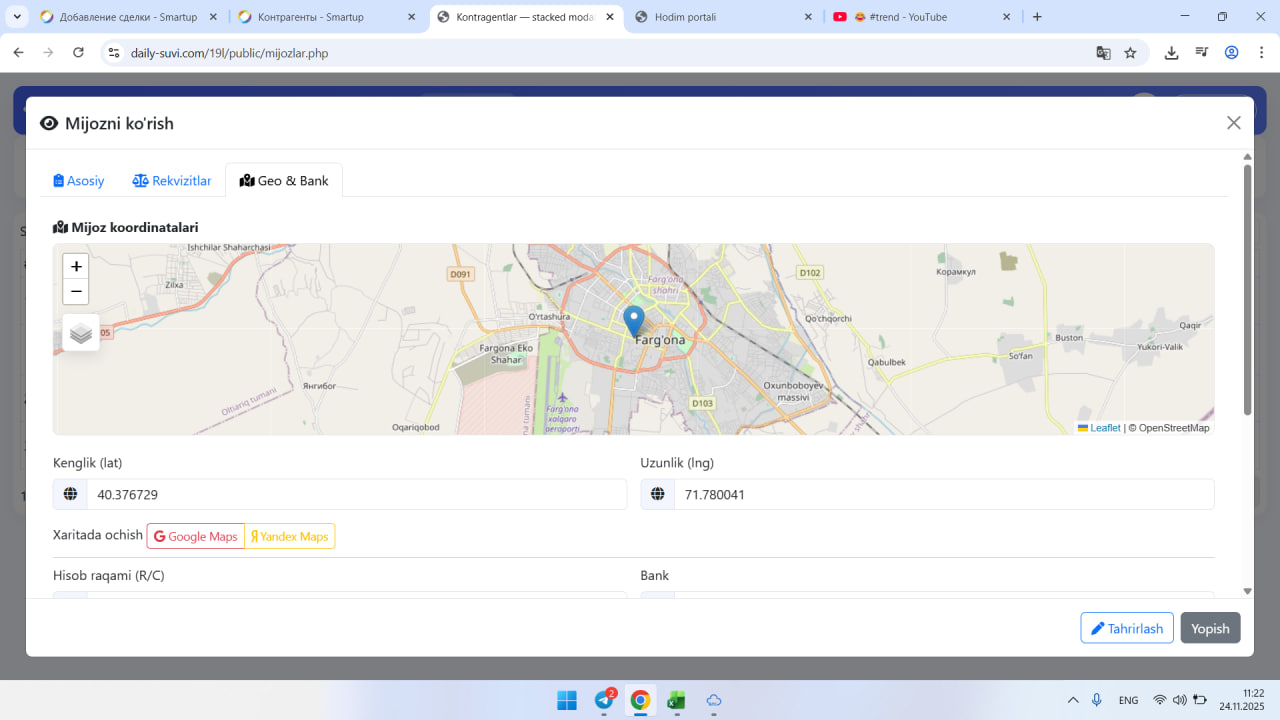This screenshot has height=720, width=1280.
Task: Open location in Google Maps
Action: click(196, 536)
